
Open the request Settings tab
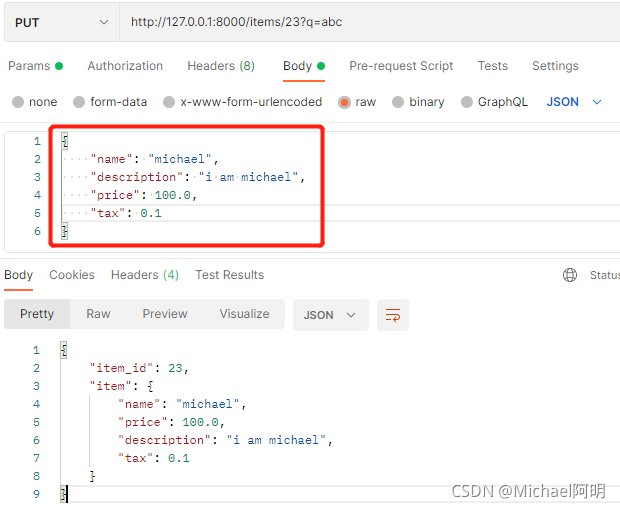coord(555,66)
